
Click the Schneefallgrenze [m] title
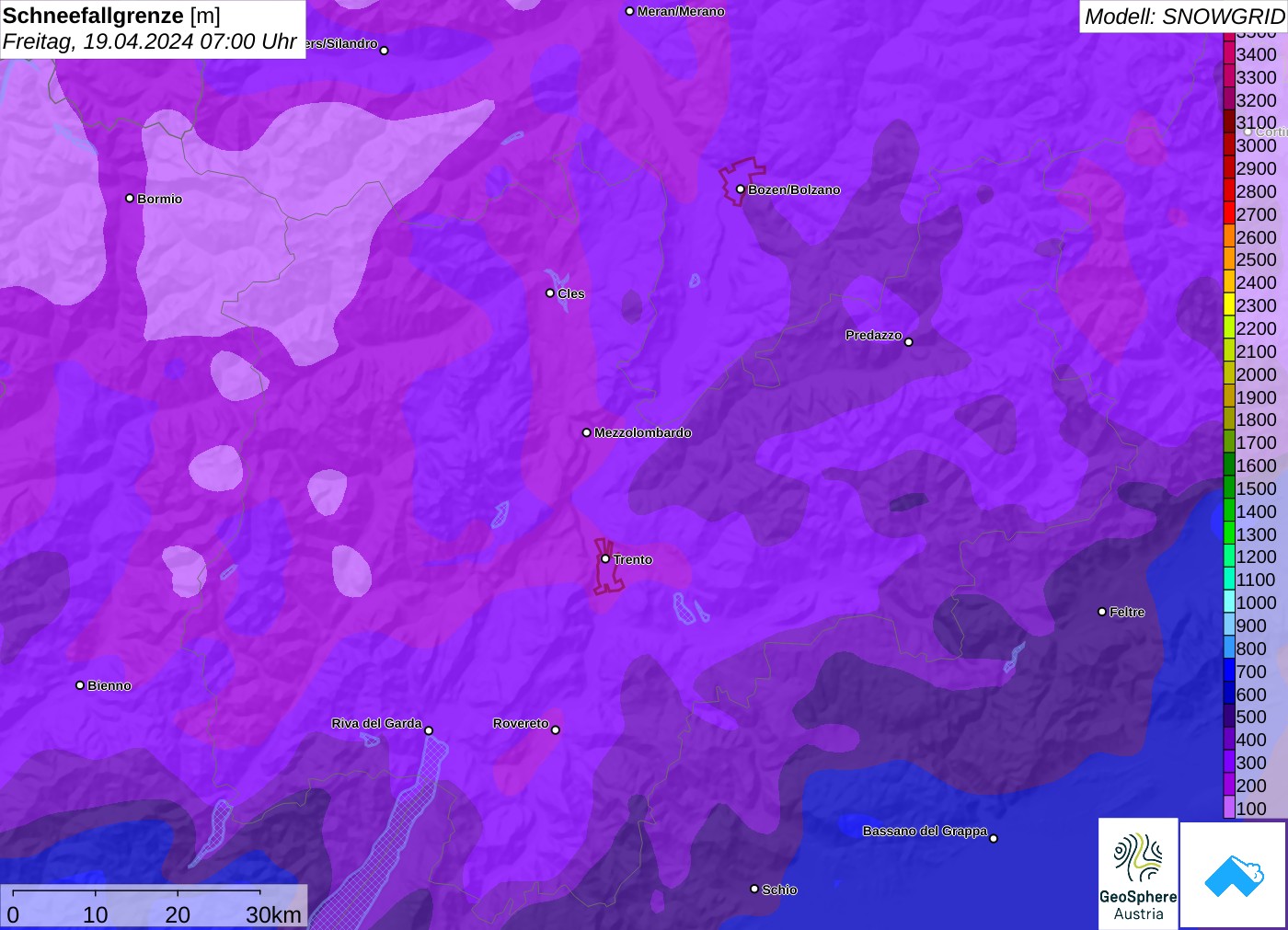(111, 16)
